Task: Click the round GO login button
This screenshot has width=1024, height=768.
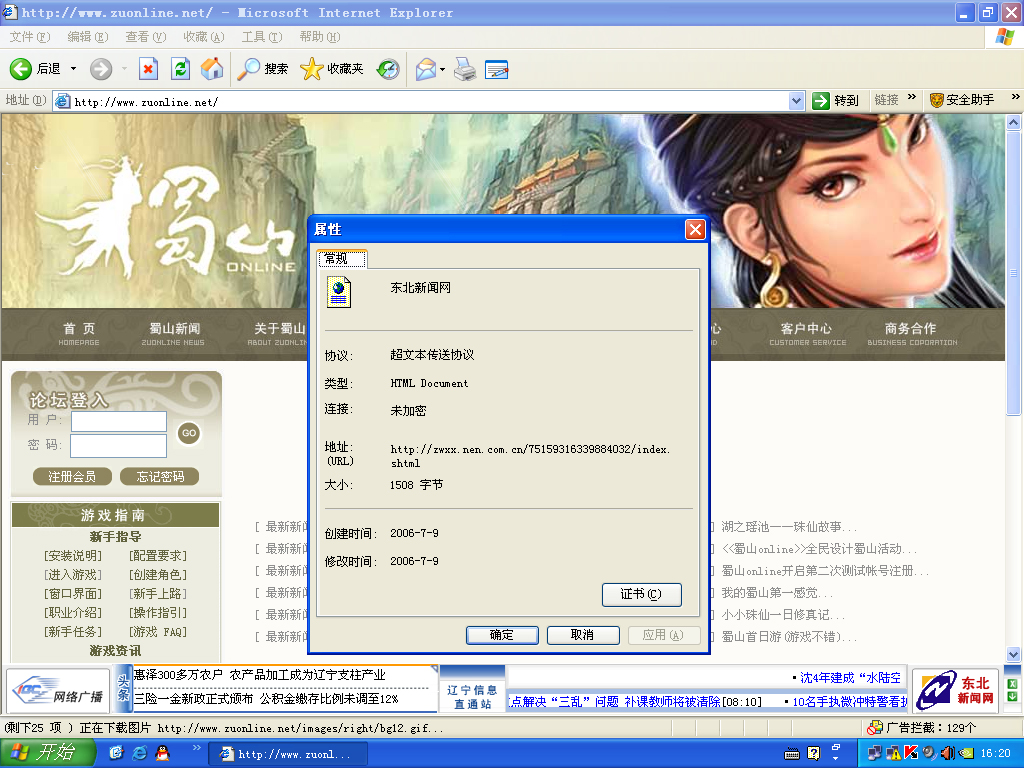Action: click(x=189, y=433)
